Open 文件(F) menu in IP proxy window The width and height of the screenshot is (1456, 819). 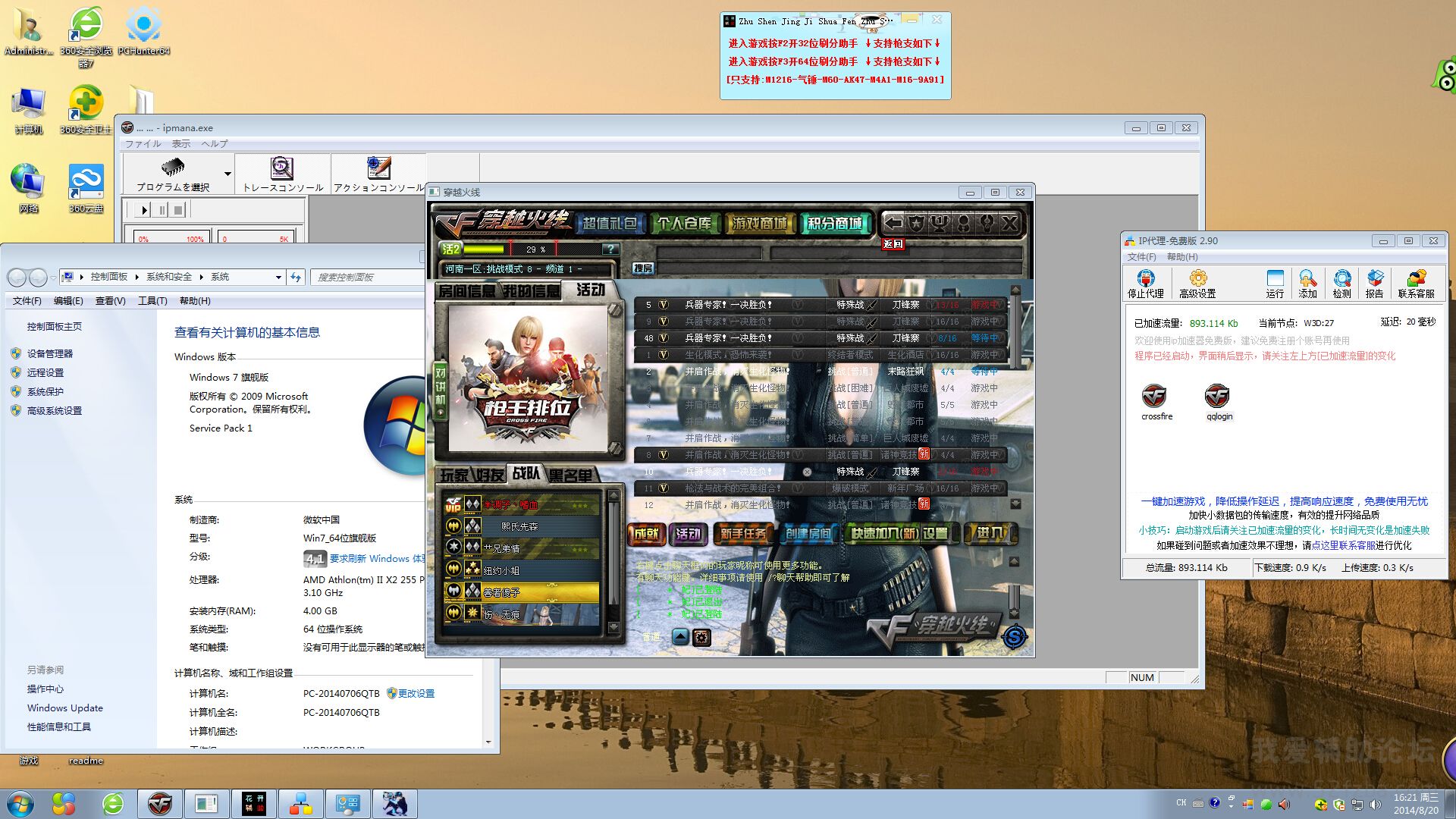(1141, 257)
